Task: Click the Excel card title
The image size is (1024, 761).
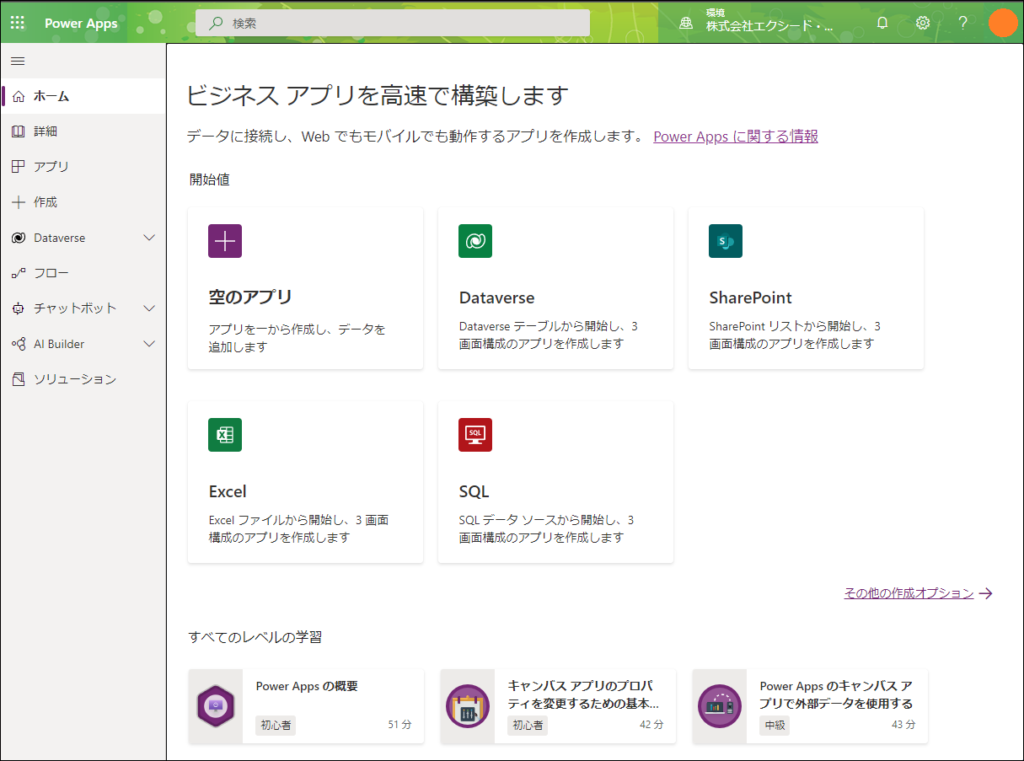Action: tap(227, 491)
